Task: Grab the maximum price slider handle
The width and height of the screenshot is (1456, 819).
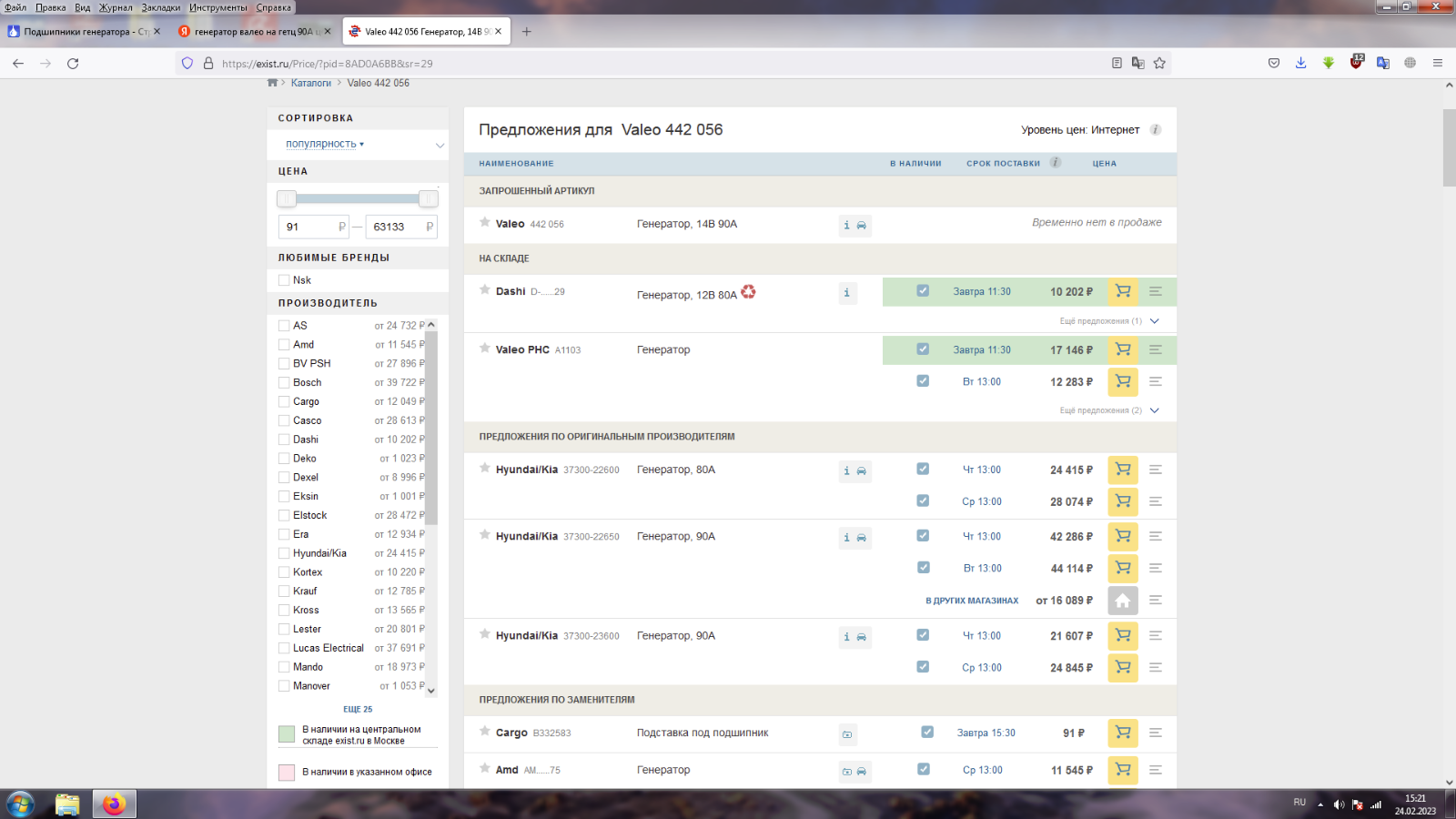Action: (428, 198)
